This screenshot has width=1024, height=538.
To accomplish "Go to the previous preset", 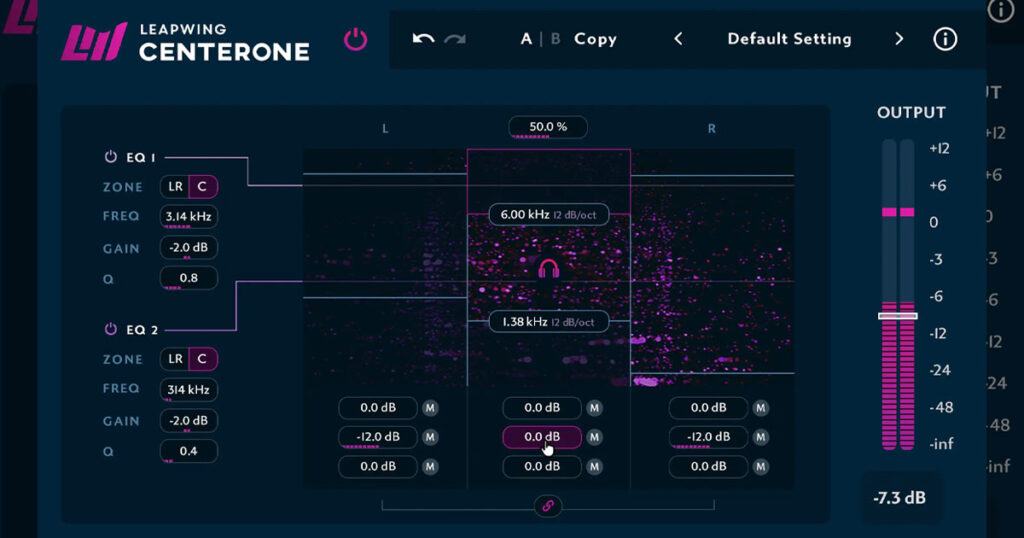I will [x=679, y=39].
